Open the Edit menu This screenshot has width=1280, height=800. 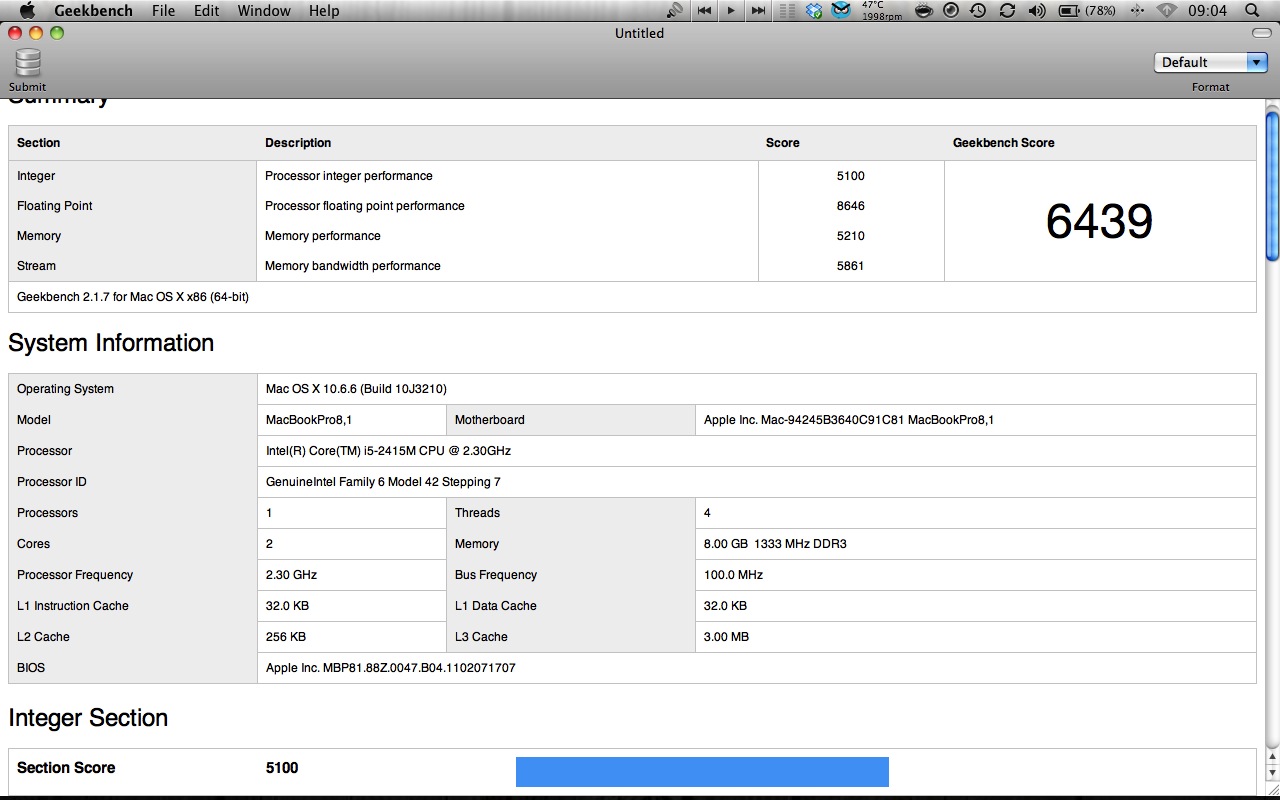click(x=207, y=10)
